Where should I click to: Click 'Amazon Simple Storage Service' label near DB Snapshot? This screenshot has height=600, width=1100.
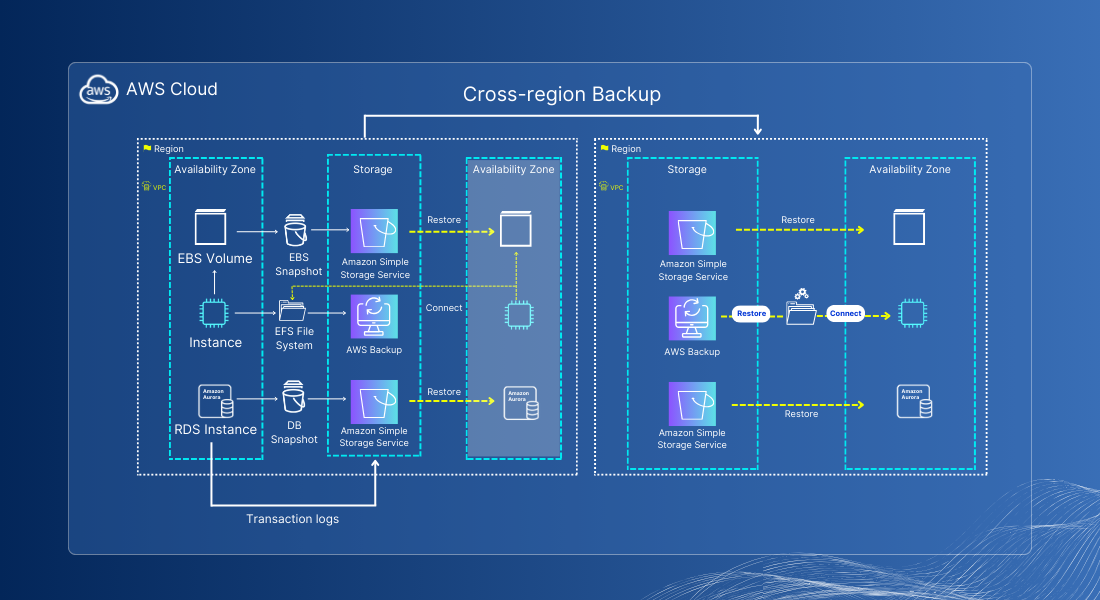tap(374, 436)
